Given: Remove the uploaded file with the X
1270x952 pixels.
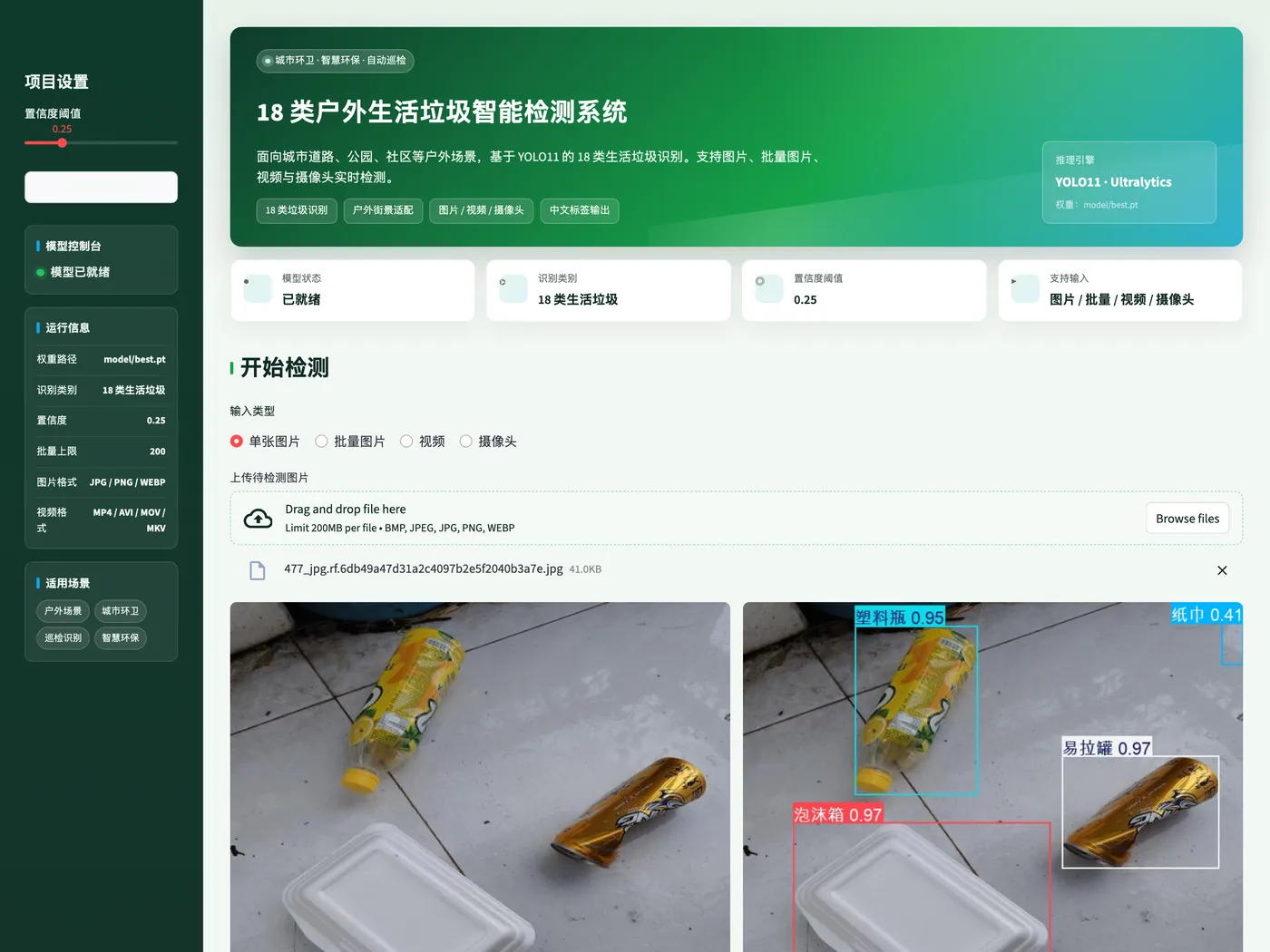Looking at the screenshot, I should [x=1222, y=570].
